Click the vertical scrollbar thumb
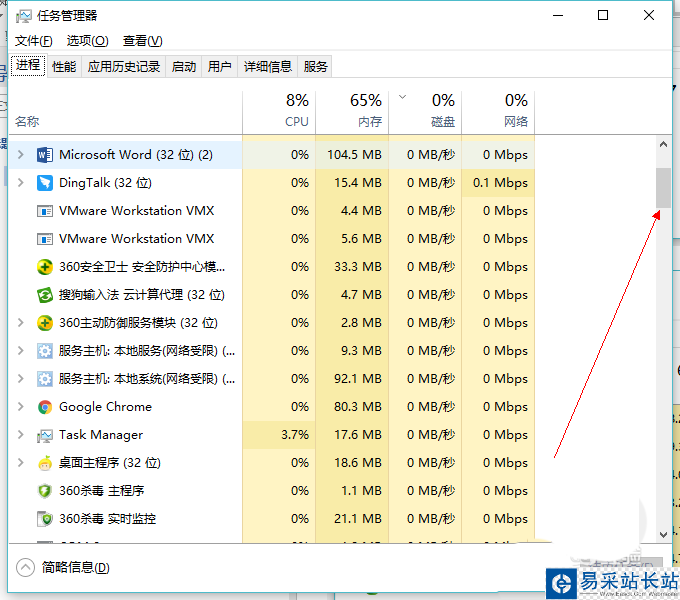The image size is (680, 600). pyautogui.click(x=663, y=188)
